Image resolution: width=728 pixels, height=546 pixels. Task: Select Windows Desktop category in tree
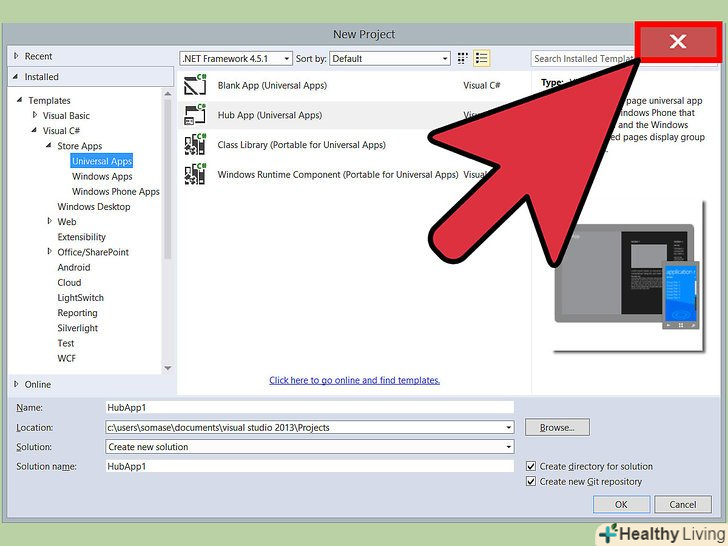pyautogui.click(x=94, y=207)
